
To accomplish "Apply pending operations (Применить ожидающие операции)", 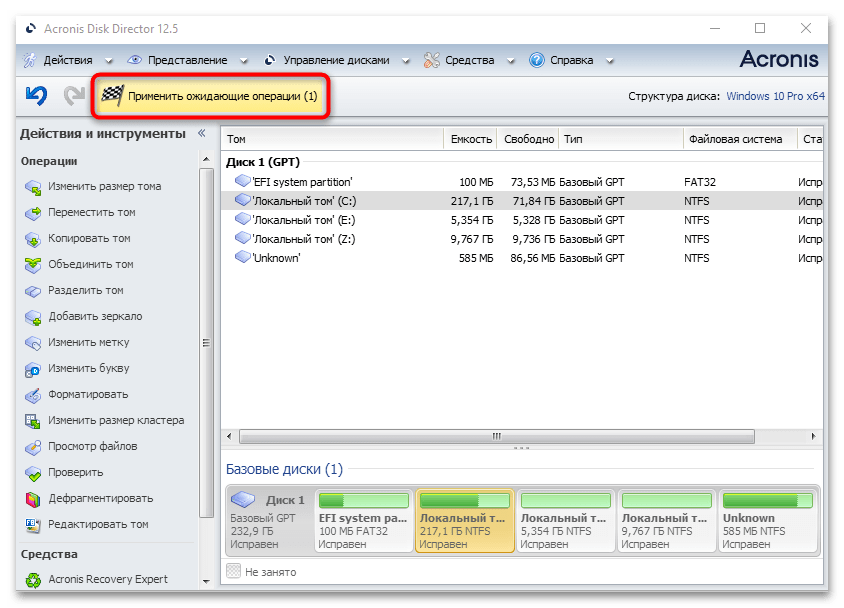I will [212, 97].
